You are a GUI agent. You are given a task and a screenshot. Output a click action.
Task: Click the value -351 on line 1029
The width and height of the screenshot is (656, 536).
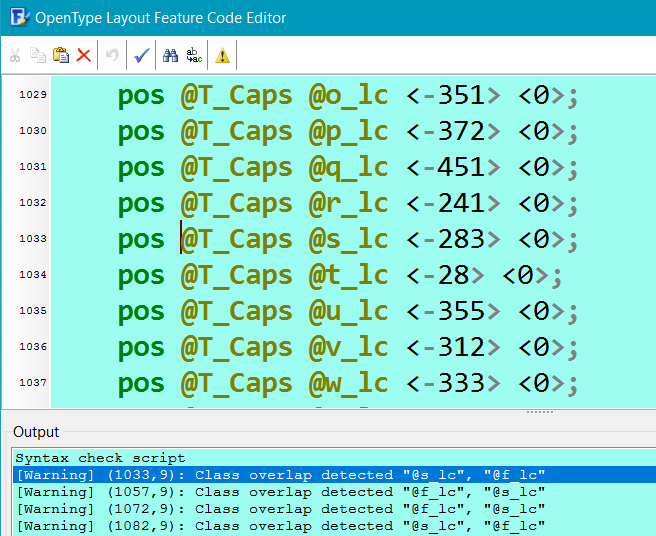coord(454,96)
